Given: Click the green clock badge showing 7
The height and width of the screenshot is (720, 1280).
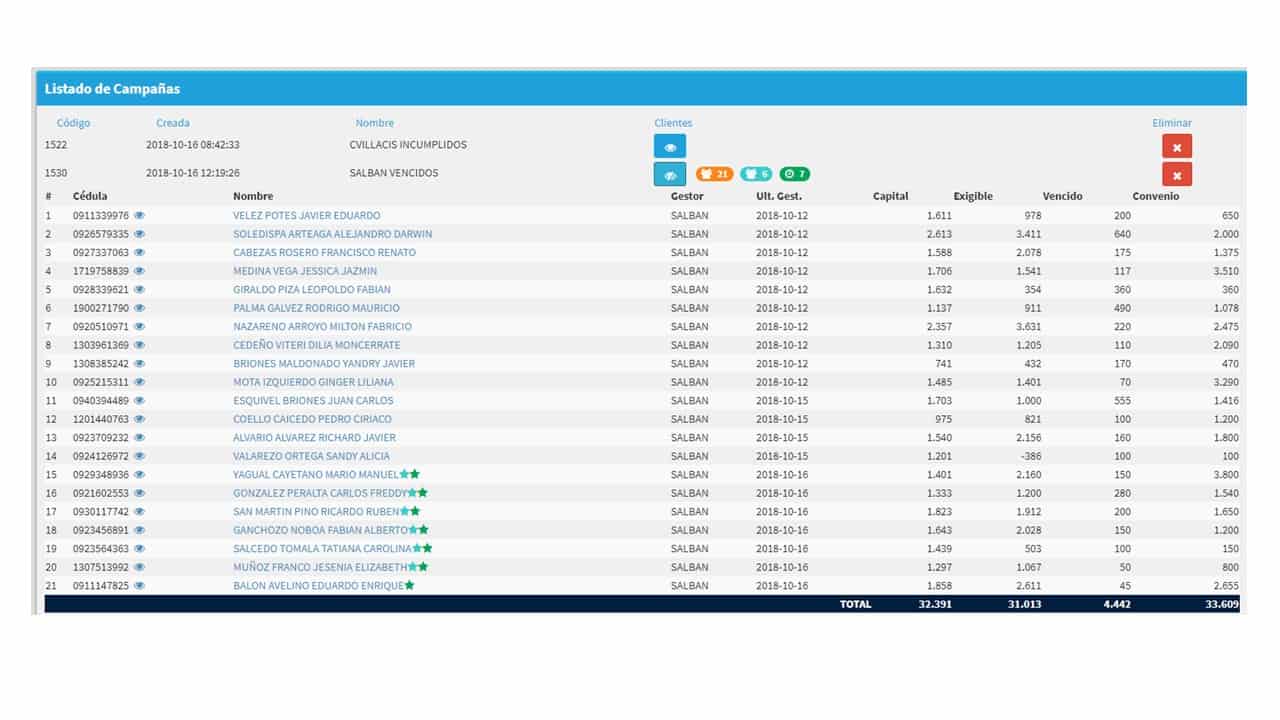Looking at the screenshot, I should (795, 174).
